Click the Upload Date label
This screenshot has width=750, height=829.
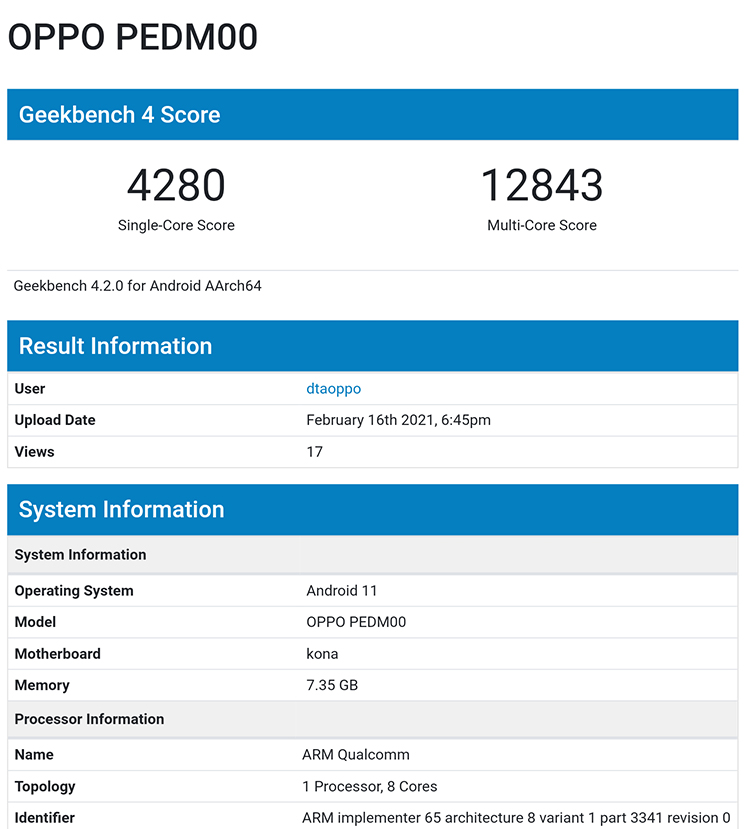[x=55, y=420]
